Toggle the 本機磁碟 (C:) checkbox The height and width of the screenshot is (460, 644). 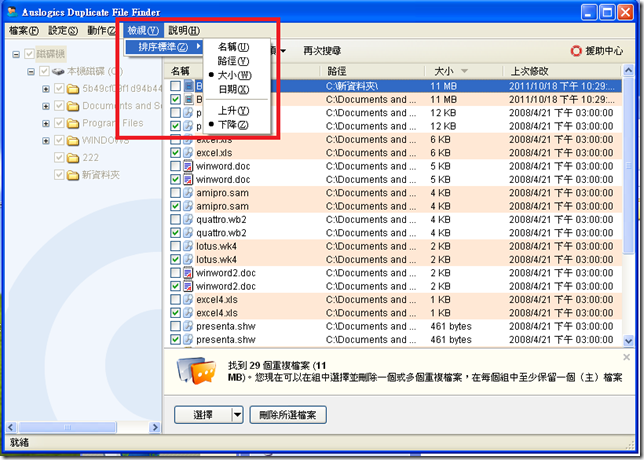[x=44, y=71]
